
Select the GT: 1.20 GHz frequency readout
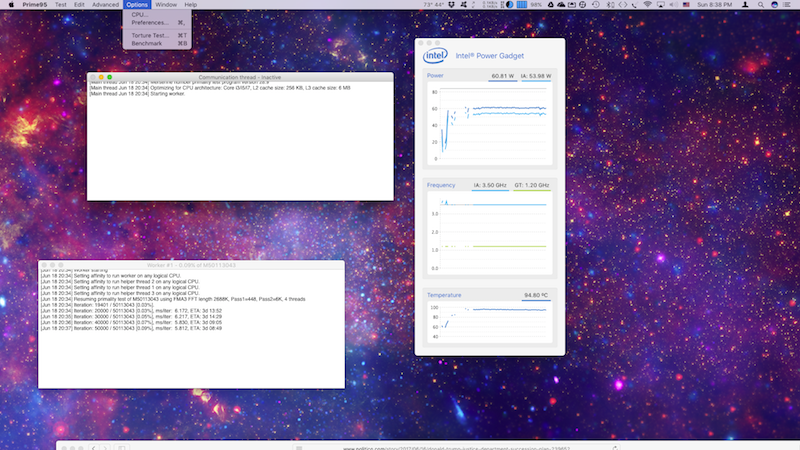[532, 185]
